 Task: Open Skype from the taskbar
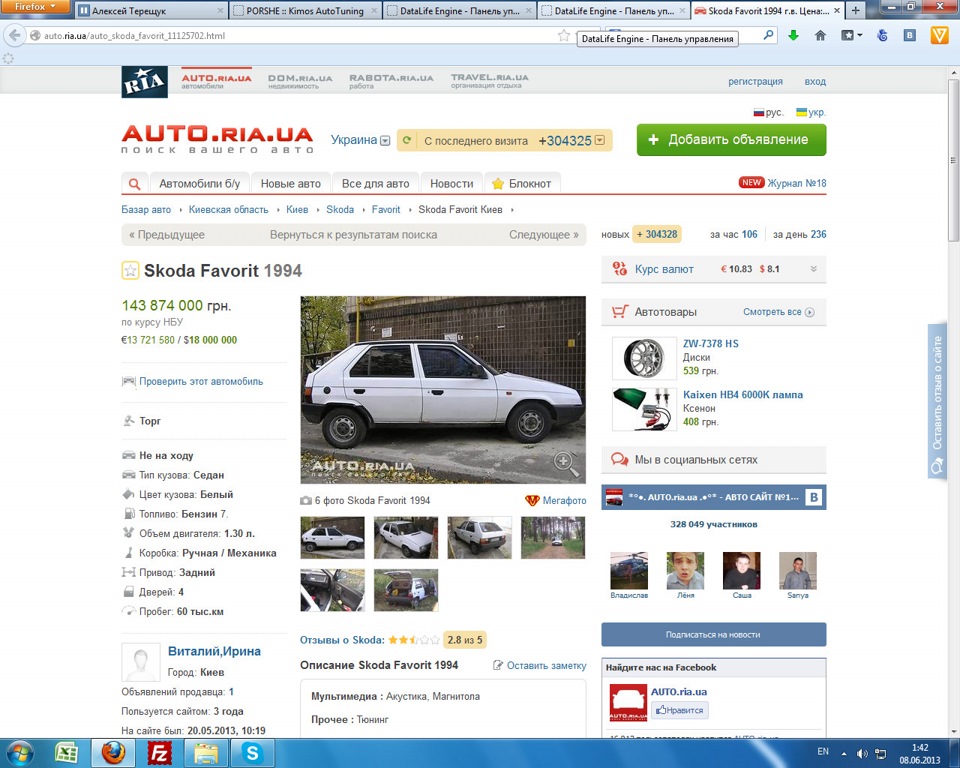pyautogui.click(x=252, y=753)
